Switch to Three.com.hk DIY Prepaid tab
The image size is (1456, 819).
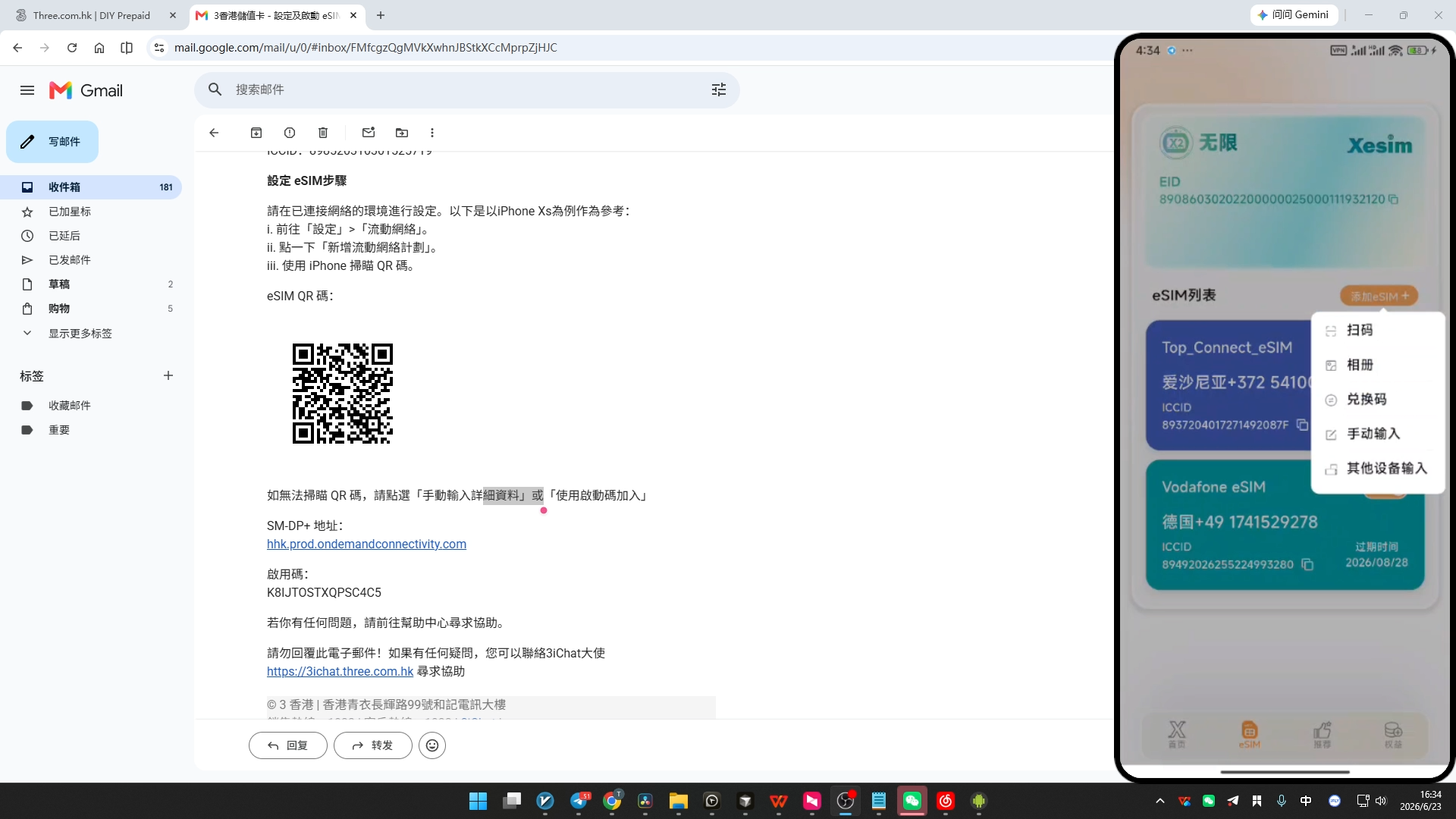(x=91, y=15)
